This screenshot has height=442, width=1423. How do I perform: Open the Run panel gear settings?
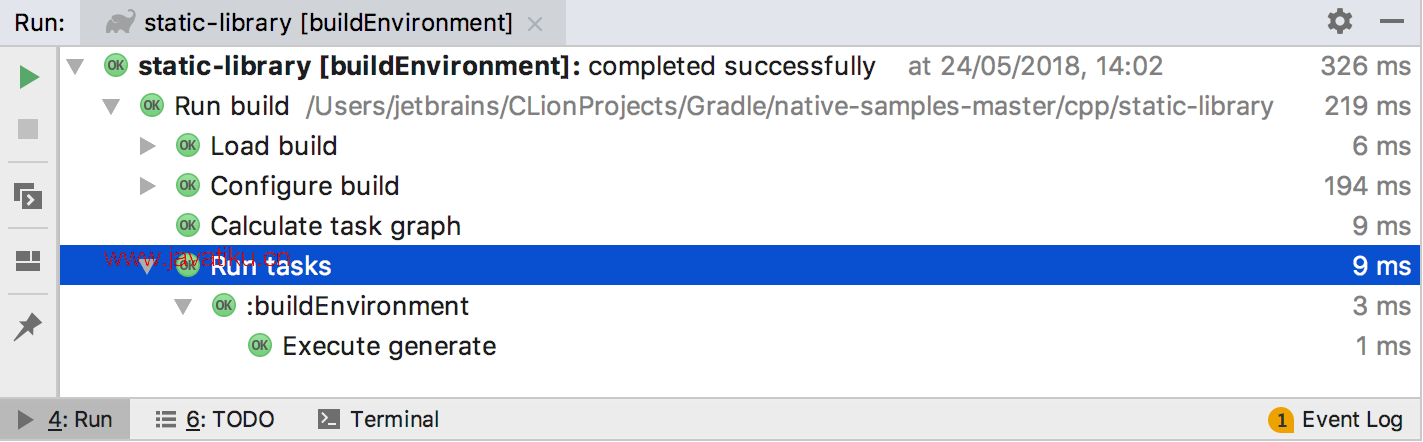(x=1340, y=21)
